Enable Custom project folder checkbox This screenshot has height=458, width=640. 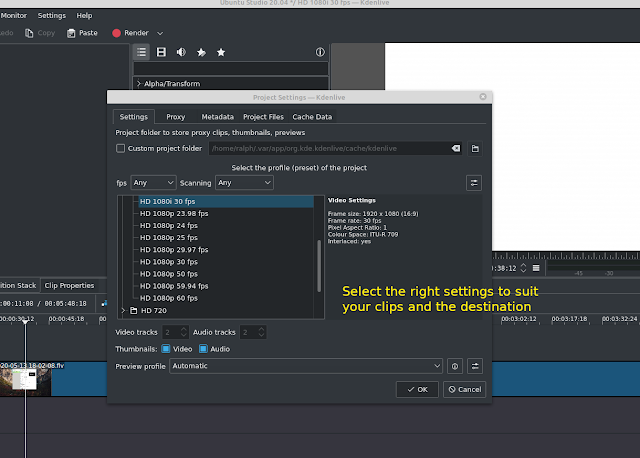[120, 149]
